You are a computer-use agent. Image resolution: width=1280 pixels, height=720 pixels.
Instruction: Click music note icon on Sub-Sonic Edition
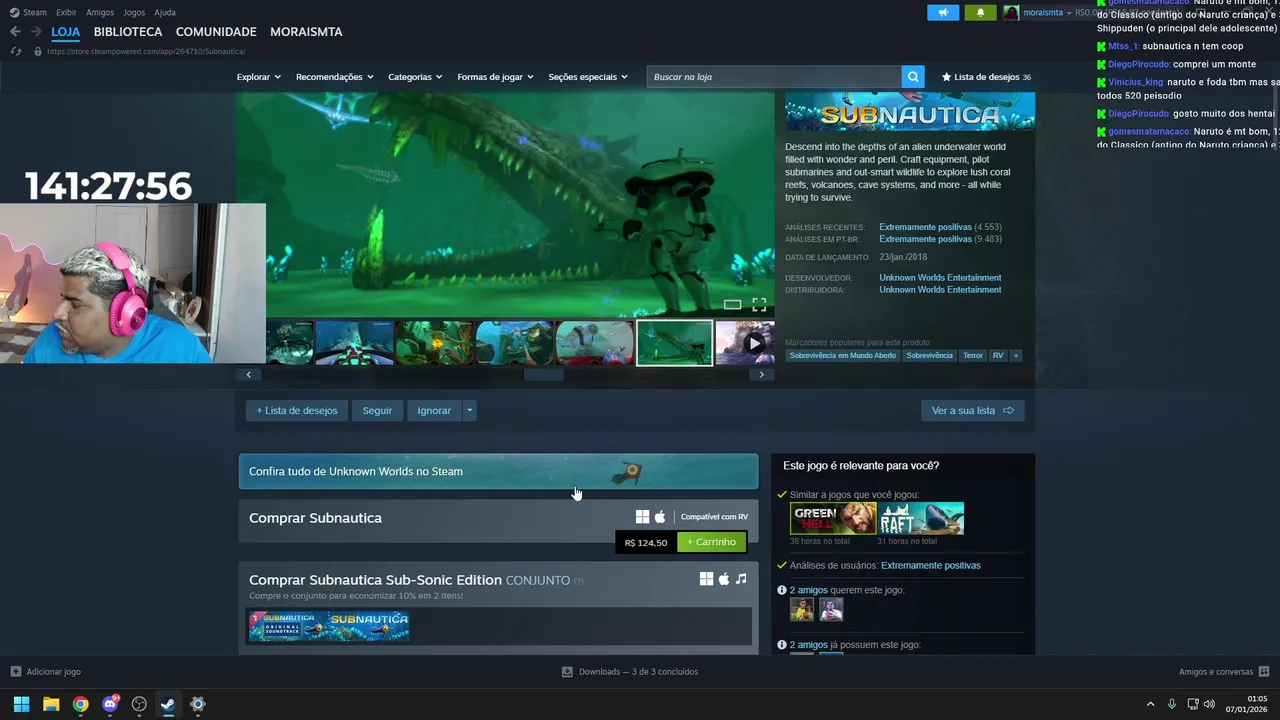point(741,579)
